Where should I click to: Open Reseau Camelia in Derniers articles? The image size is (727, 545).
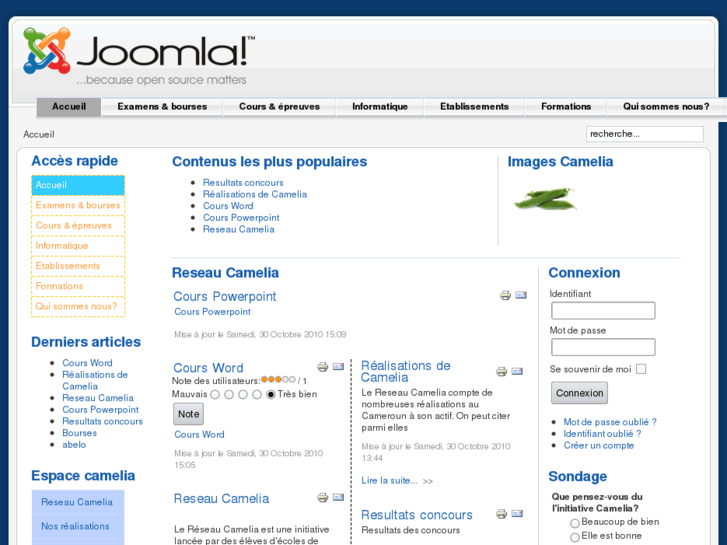click(x=98, y=398)
